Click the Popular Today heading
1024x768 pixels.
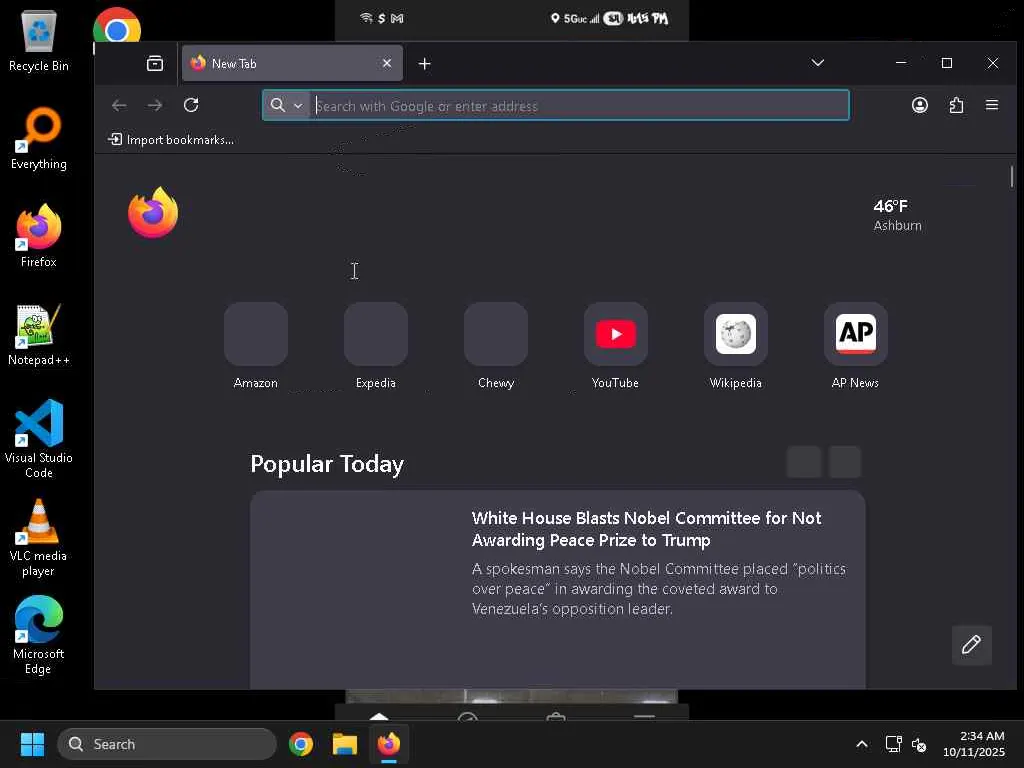point(327,464)
